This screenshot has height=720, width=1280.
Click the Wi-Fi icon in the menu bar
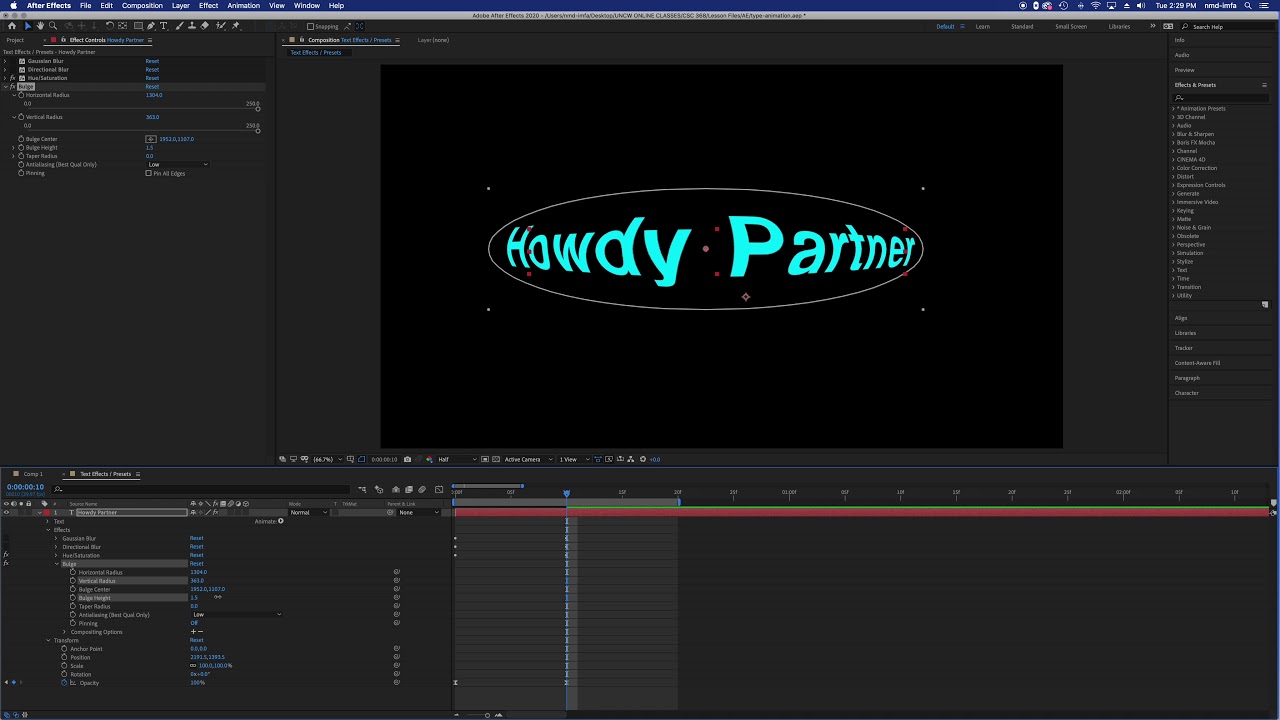[x=1095, y=5]
